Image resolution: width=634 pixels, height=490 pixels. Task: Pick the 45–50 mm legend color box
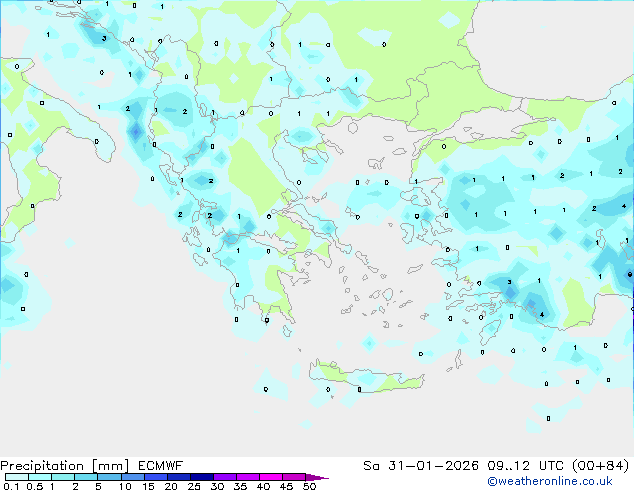(x=294, y=477)
